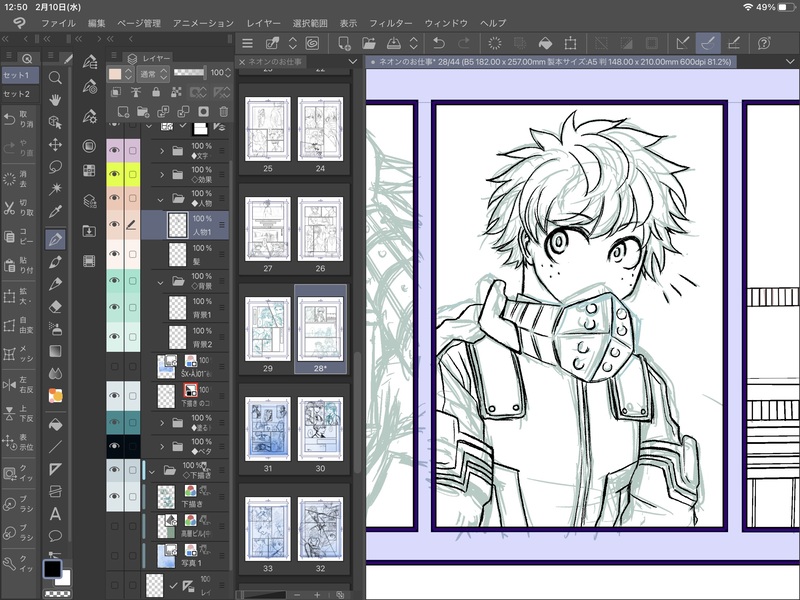Open help question mark icon in command bar

coord(764,43)
